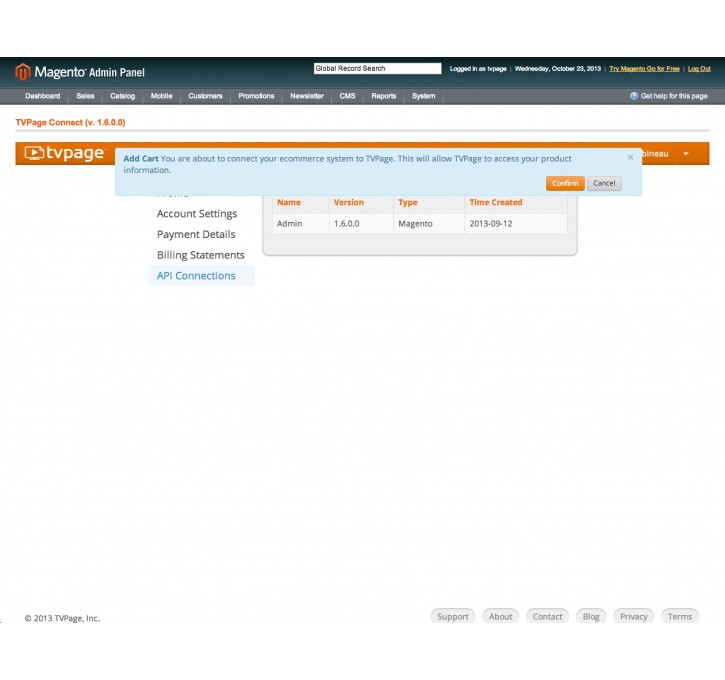Screen dimensions: 725x680
Task: Confirm the Add Cart connection
Action: [565, 183]
